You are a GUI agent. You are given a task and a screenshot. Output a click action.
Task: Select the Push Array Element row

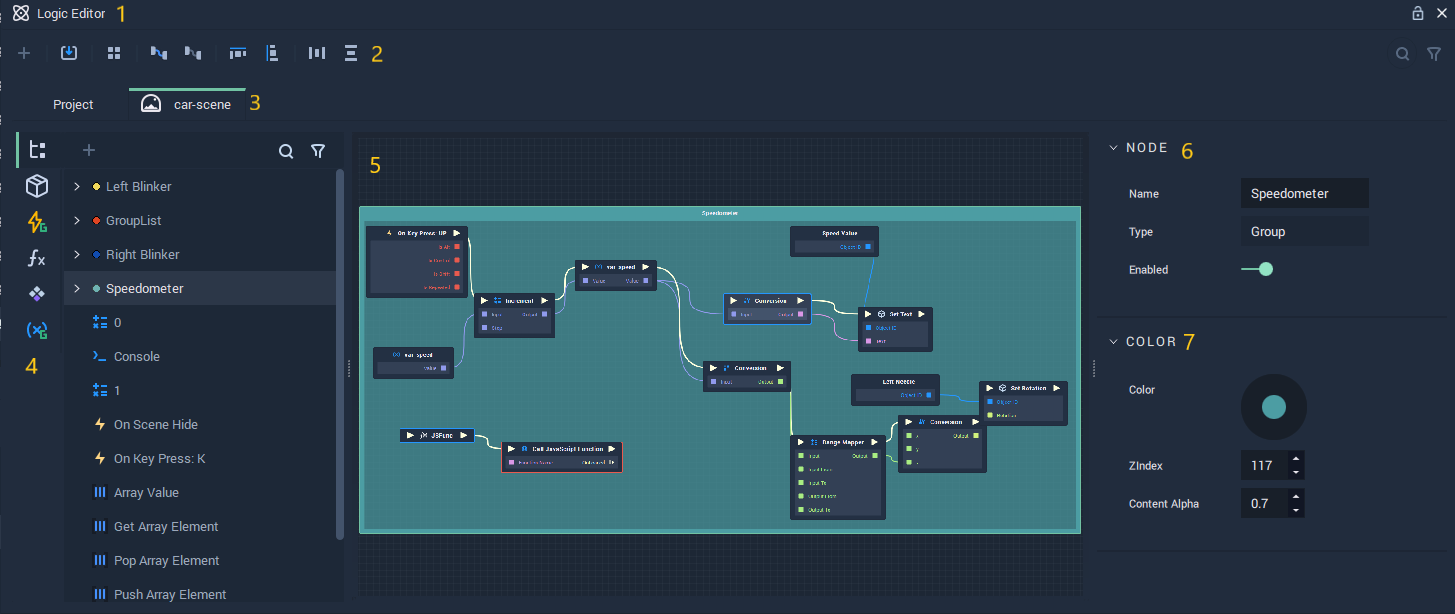(200, 594)
